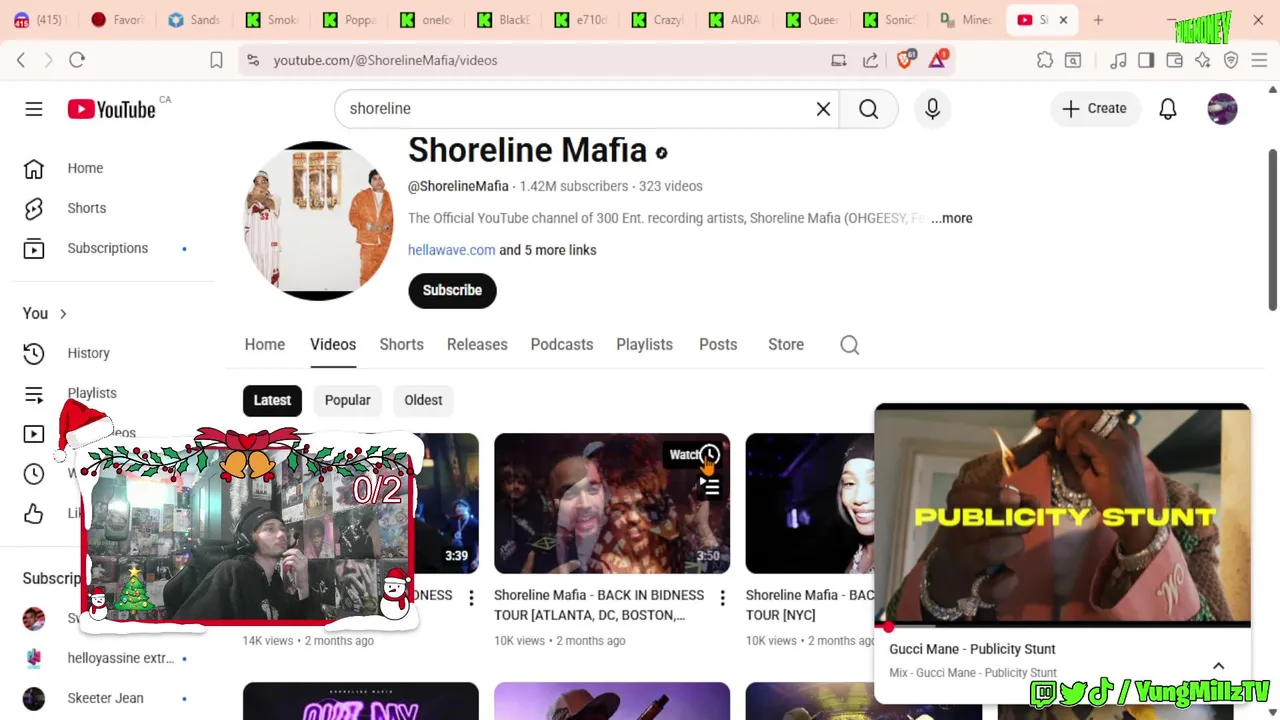Open YouTube notifications bell

[1167, 109]
